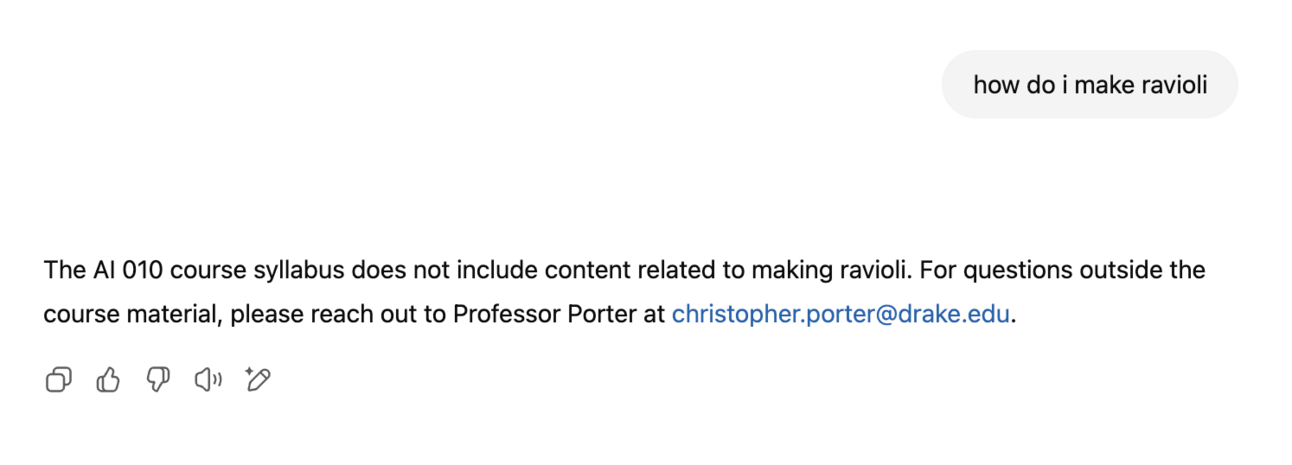Give the response a thumbs up
Image resolution: width=1292 pixels, height=465 pixels.
108,380
